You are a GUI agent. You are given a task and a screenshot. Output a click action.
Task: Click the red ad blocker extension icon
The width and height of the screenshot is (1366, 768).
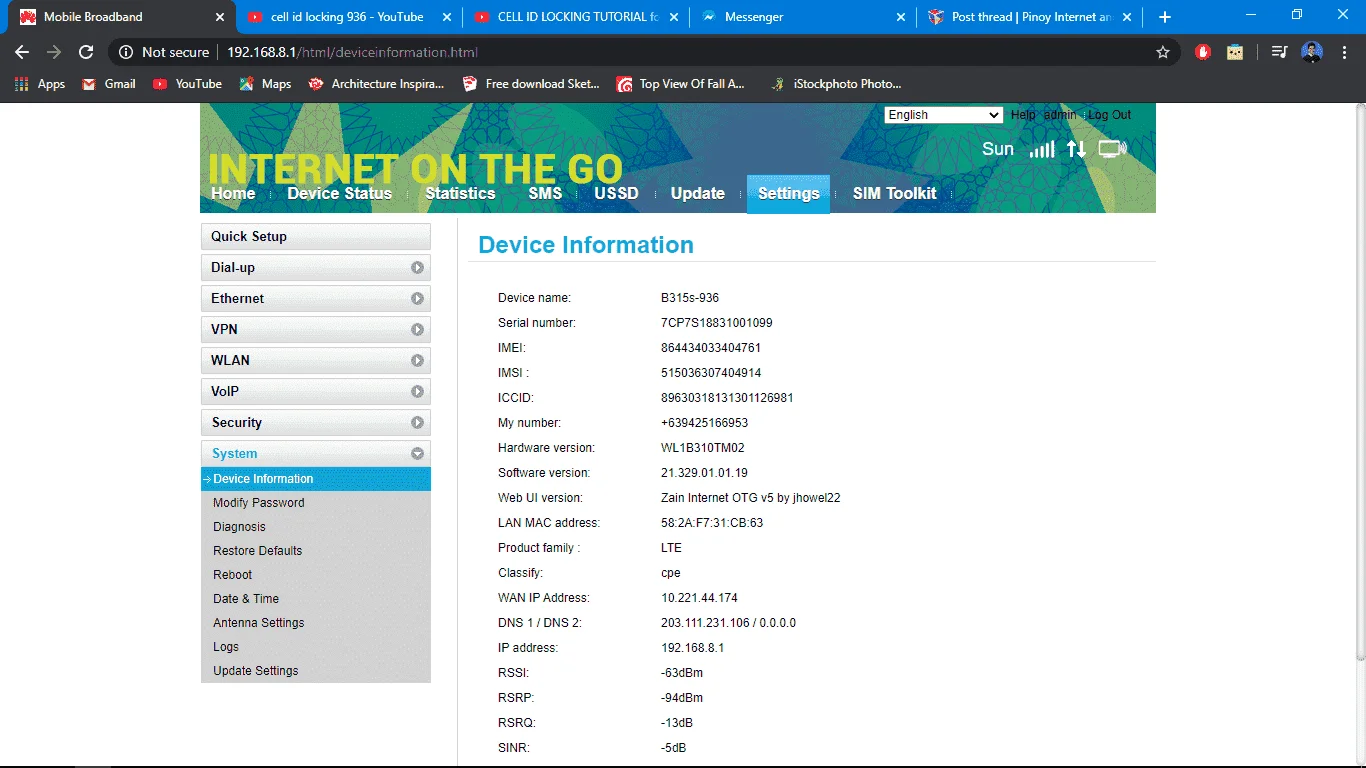click(1203, 52)
